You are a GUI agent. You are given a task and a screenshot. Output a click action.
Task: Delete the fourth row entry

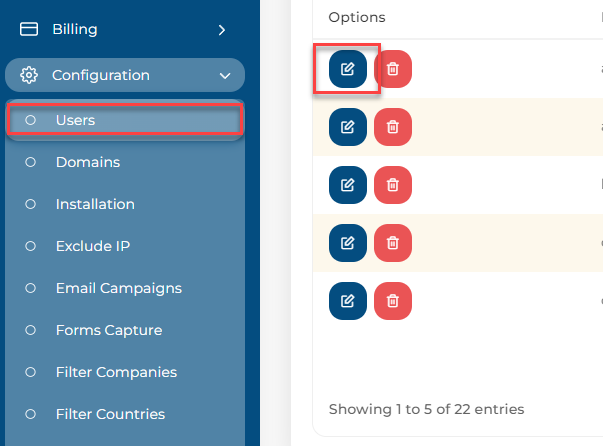[x=393, y=243]
